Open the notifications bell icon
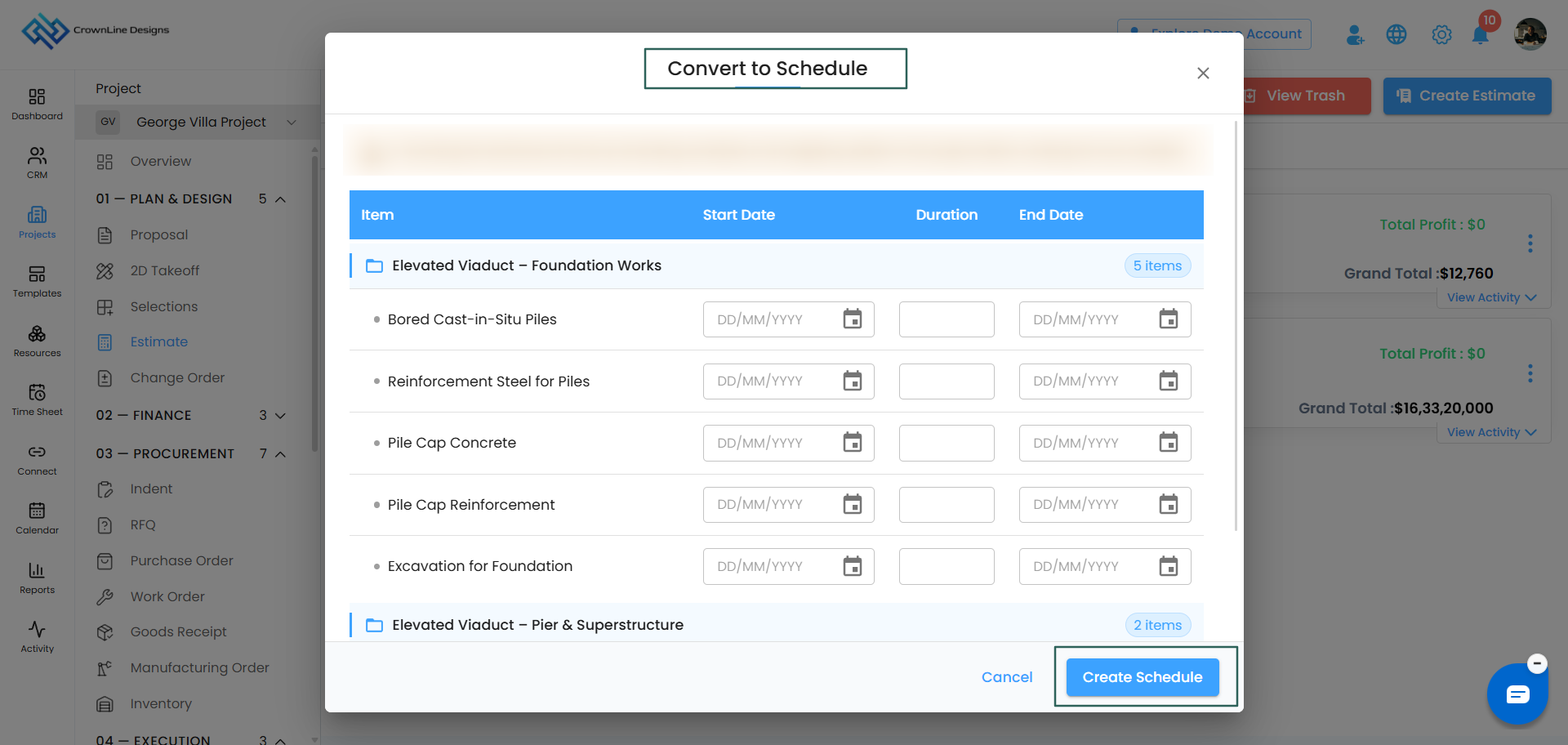Image resolution: width=1568 pixels, height=745 pixels. [x=1480, y=35]
